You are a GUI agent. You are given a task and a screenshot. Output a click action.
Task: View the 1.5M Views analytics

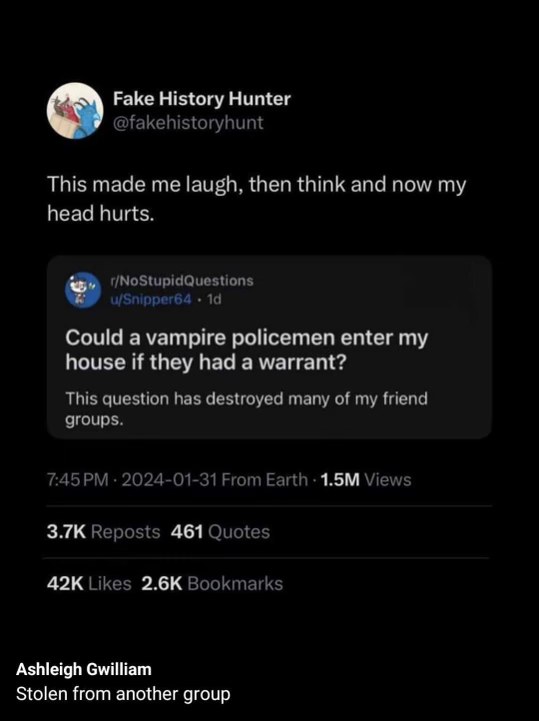coord(366,480)
